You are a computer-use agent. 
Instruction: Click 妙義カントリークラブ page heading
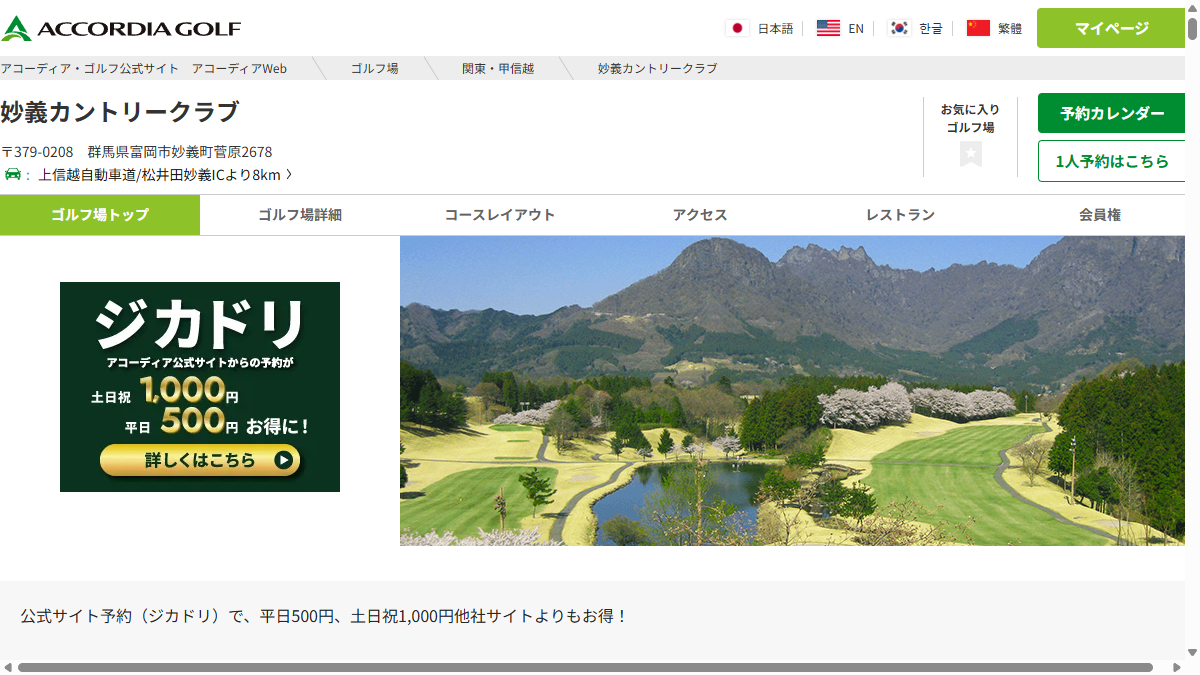(x=120, y=112)
